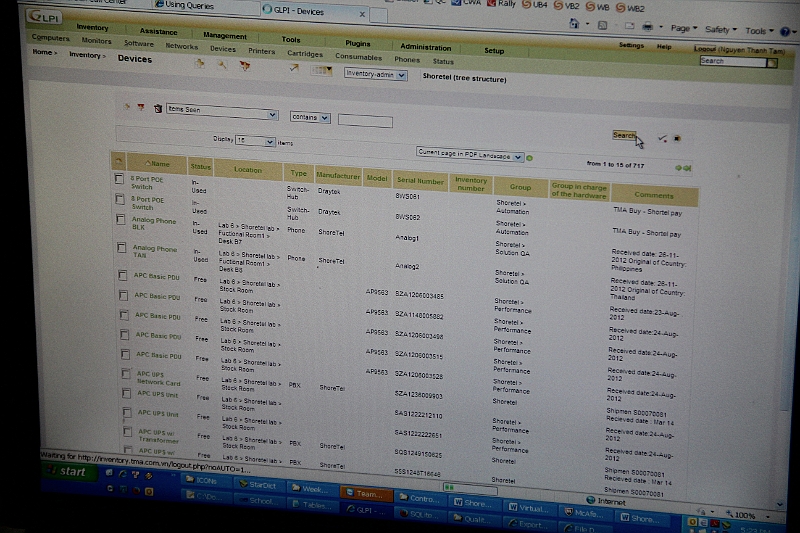Viewport: 800px width, 533px height.
Task: Click the green export button after PDF Landscape
Action: (530, 158)
